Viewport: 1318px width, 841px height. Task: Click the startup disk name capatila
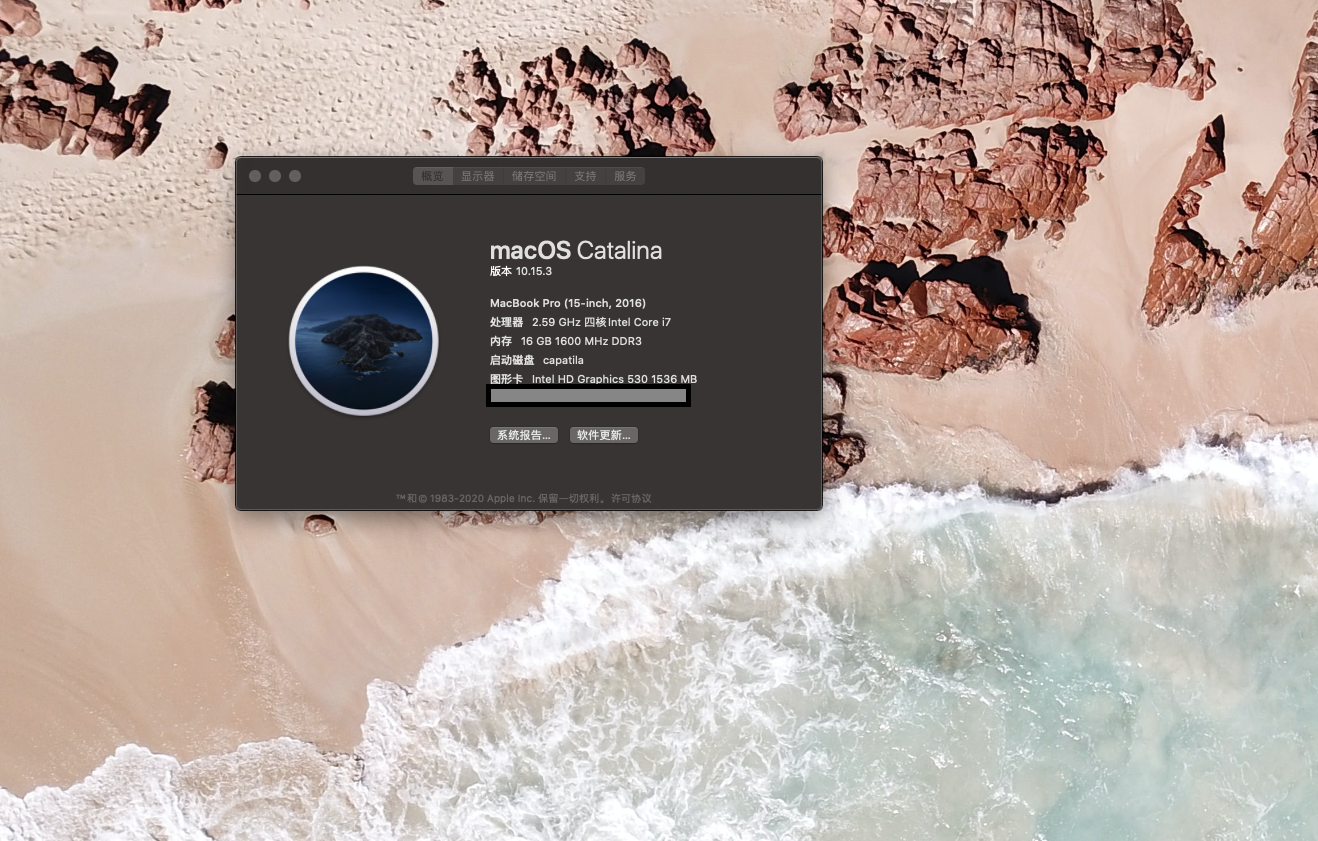563,360
